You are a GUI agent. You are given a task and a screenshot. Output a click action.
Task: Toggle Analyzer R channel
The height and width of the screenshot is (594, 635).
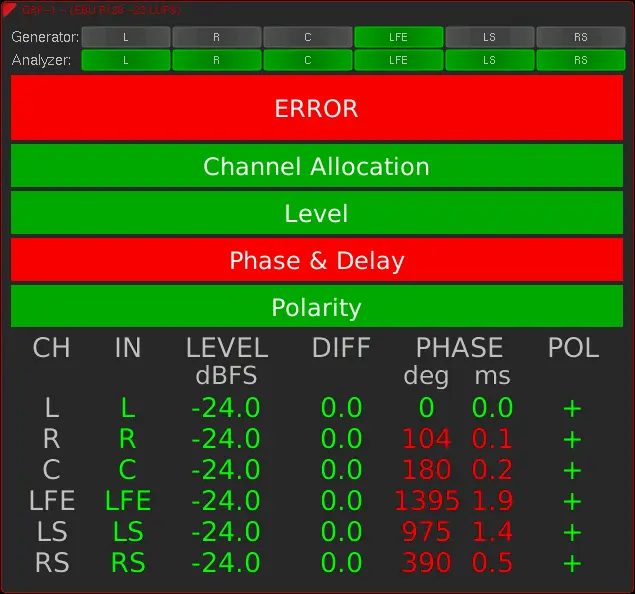217,60
